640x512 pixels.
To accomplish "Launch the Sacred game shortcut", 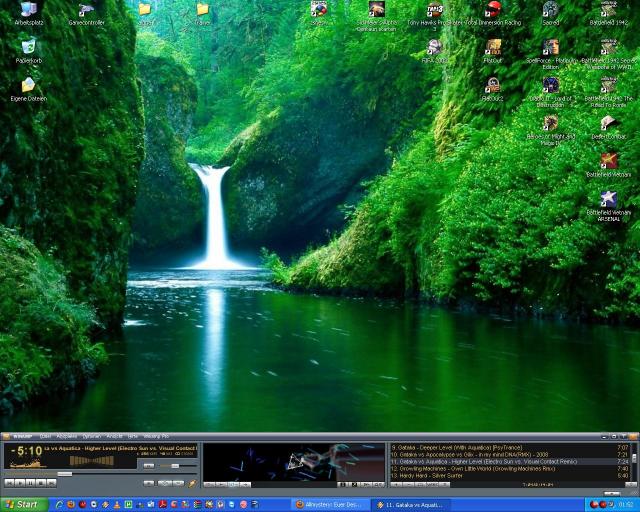I will tap(550, 11).
